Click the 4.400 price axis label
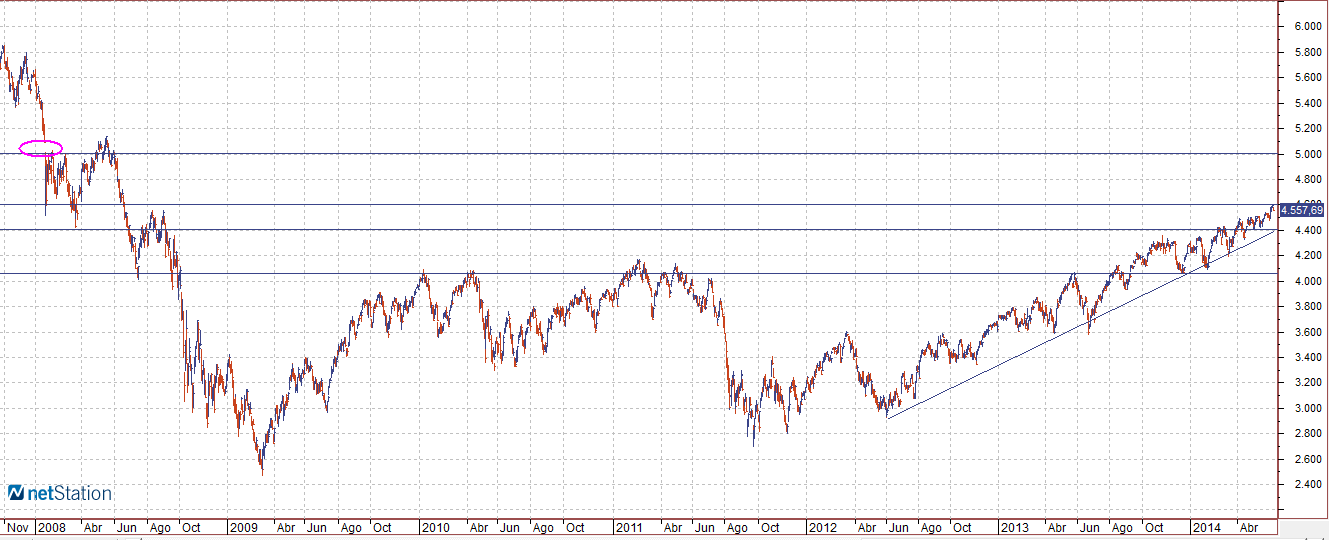The image size is (1329, 540). pos(1308,230)
